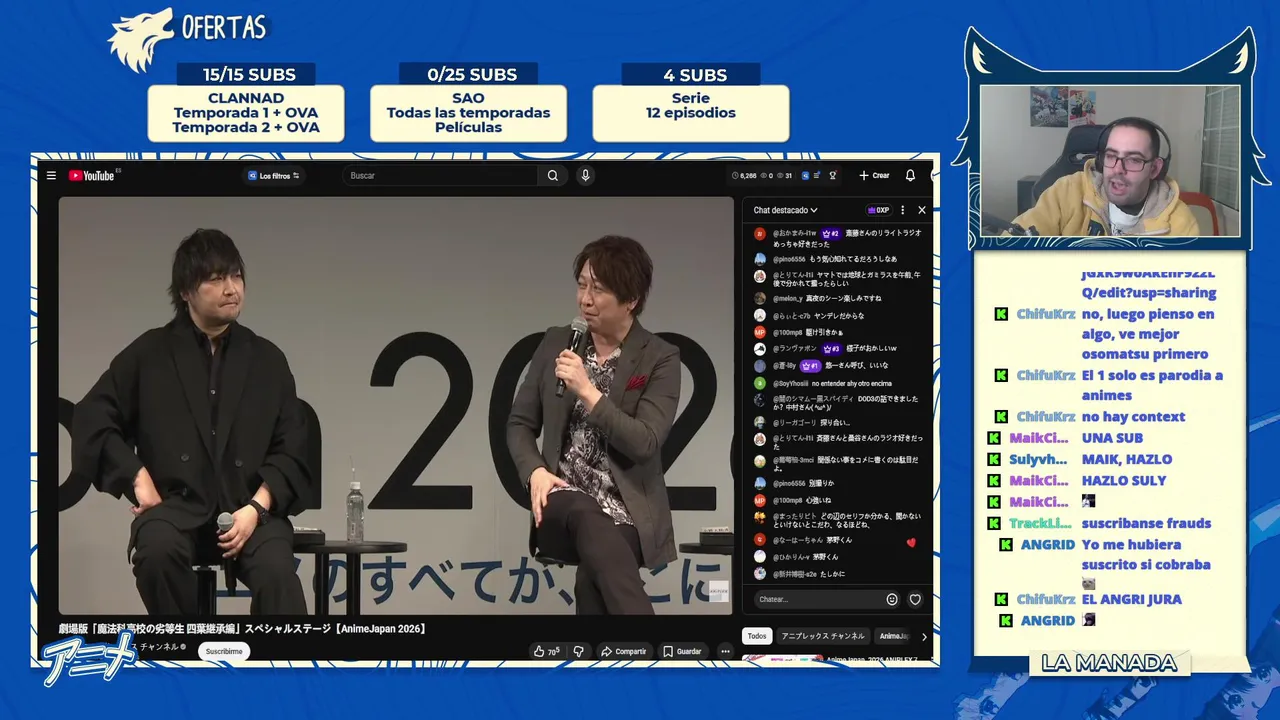Click the "no hay context" message
This screenshot has width=1280, height=720.
[x=1133, y=417]
